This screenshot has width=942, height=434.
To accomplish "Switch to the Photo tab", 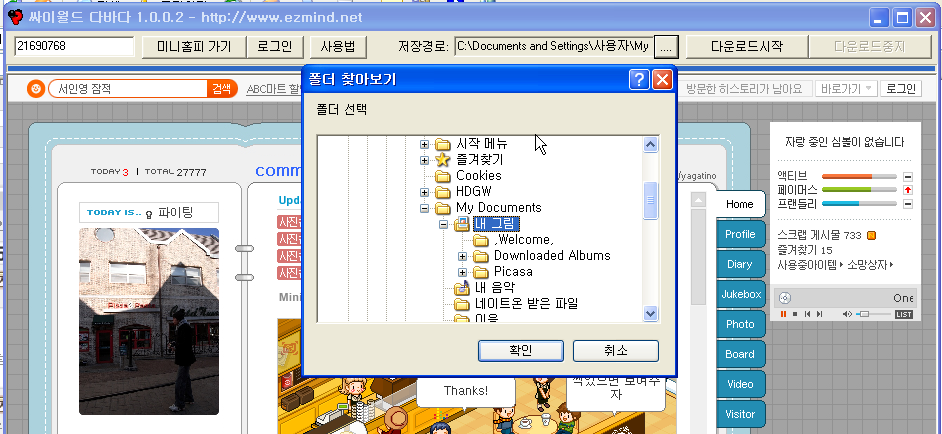I will click(740, 324).
